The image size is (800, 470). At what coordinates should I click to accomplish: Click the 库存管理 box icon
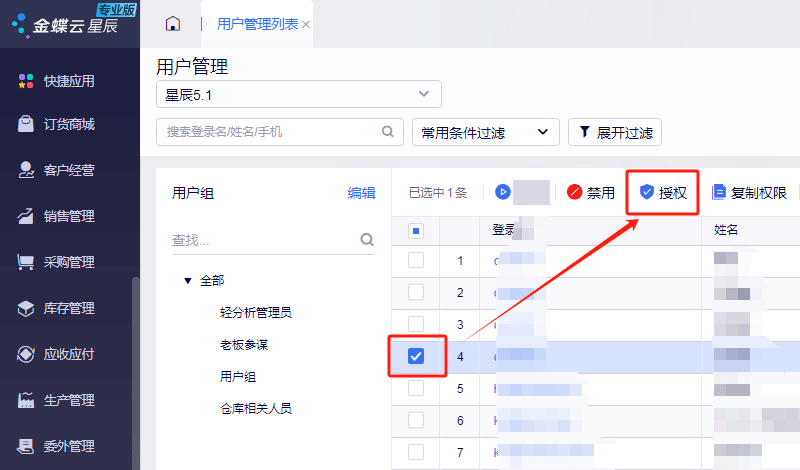click(26, 308)
